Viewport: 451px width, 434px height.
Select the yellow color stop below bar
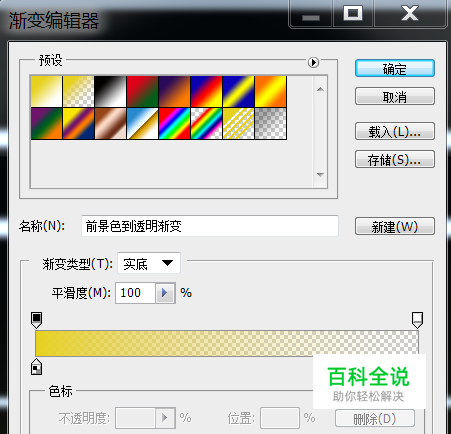pyautogui.click(x=36, y=367)
